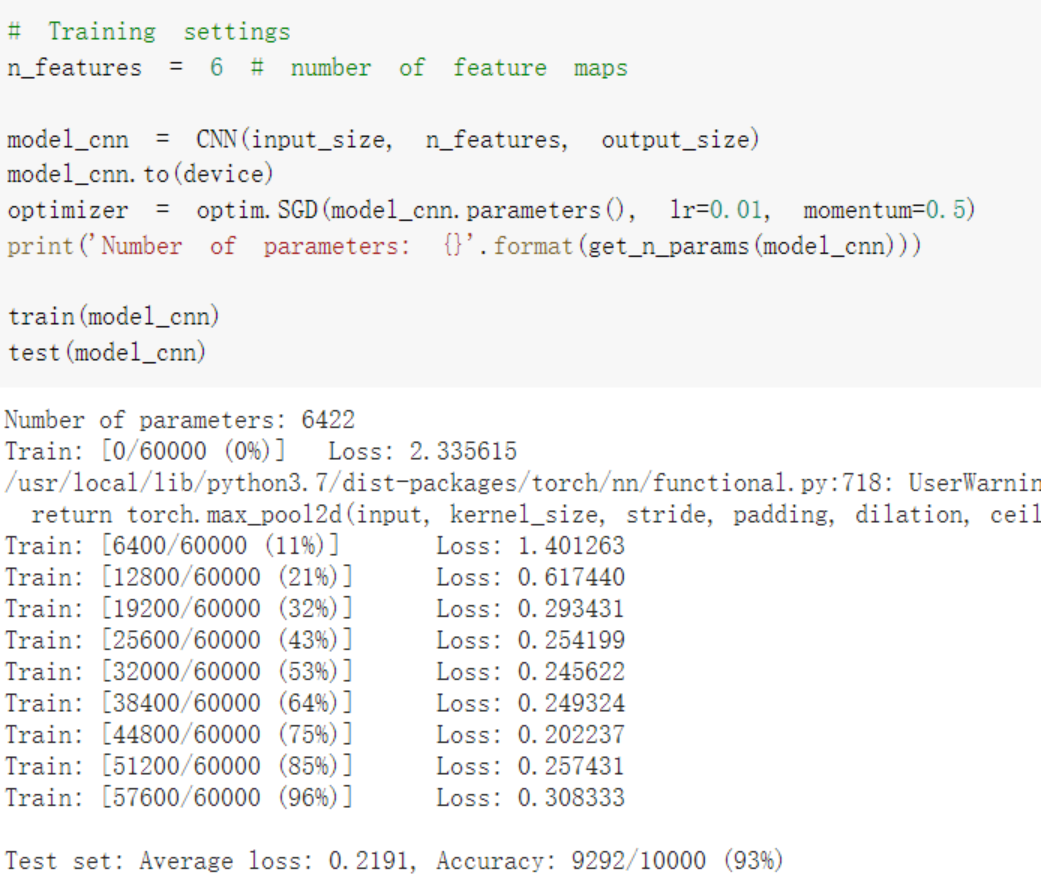The image size is (1049, 877).
Task: Click the model_cnn.to(device) line
Action: pos(140,175)
